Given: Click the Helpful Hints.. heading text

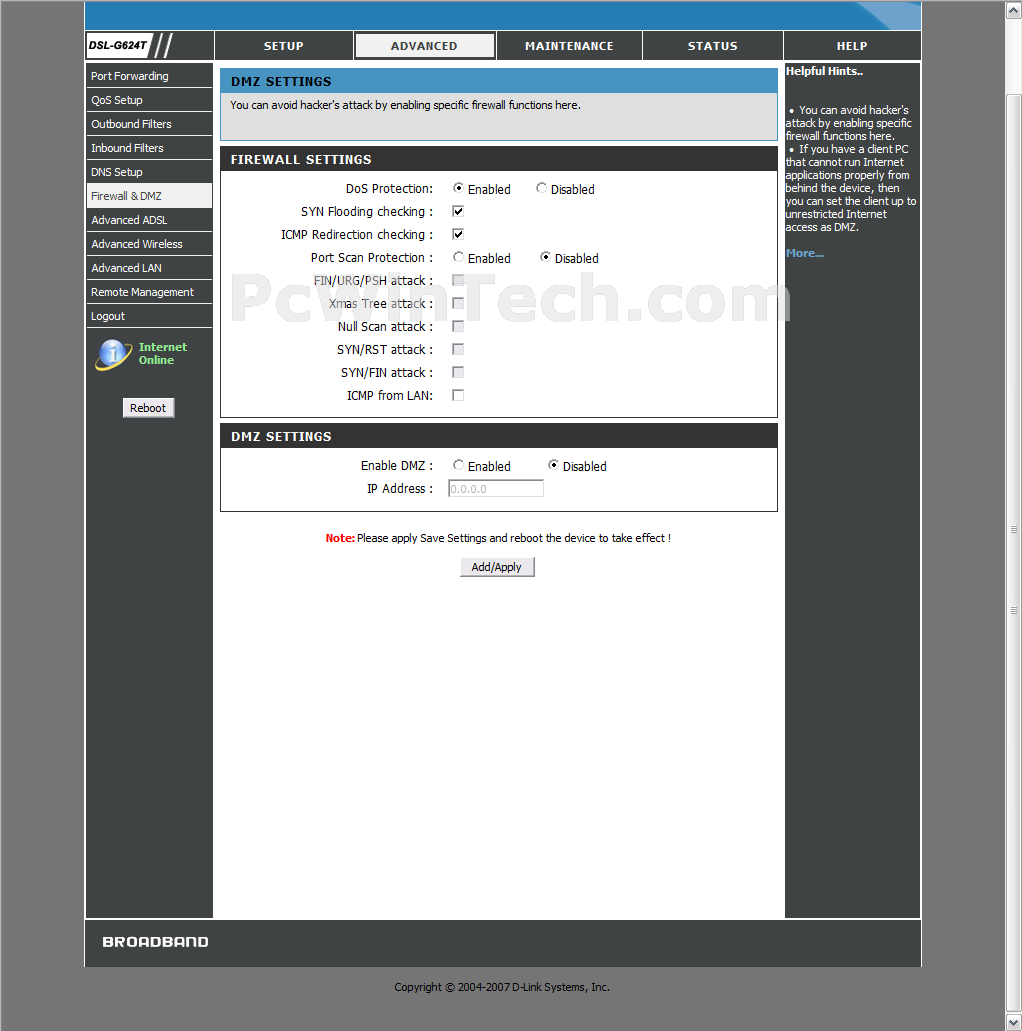Looking at the screenshot, I should pyautogui.click(x=824, y=71).
